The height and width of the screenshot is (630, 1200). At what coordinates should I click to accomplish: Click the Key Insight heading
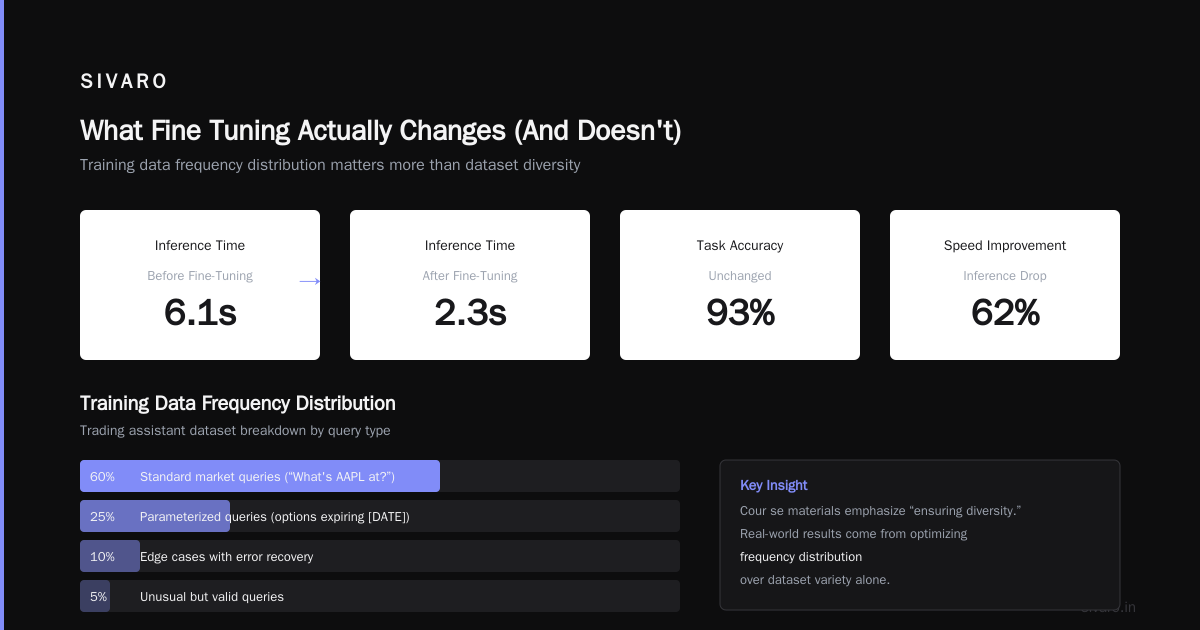774,485
